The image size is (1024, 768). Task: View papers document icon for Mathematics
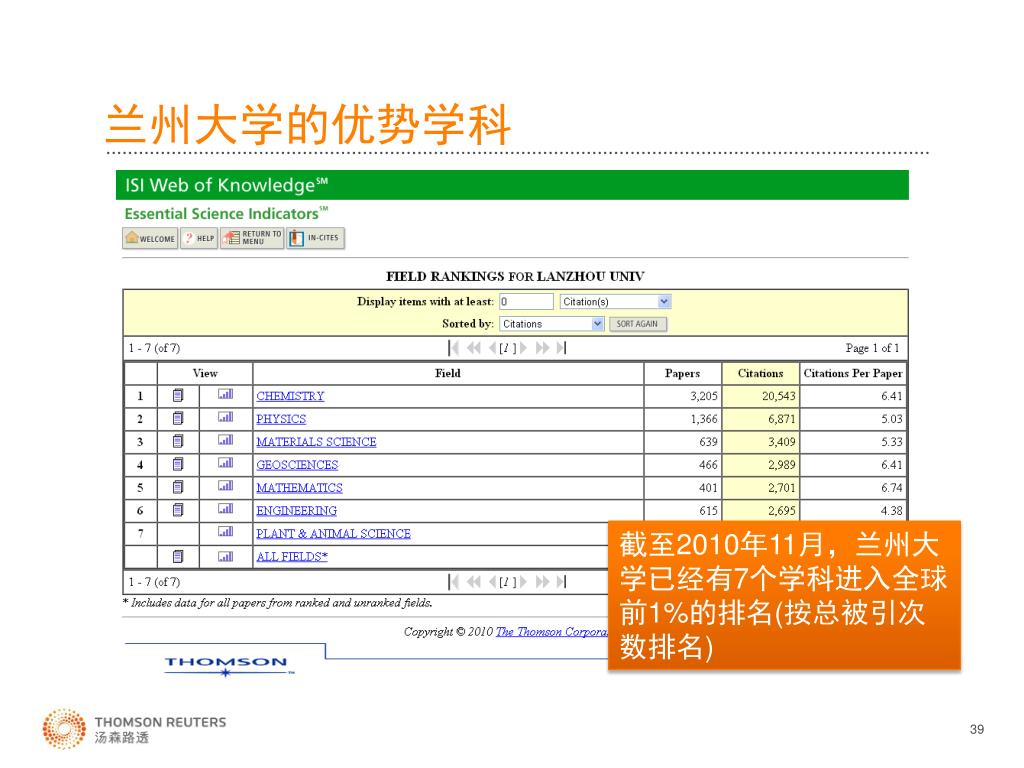(x=178, y=487)
